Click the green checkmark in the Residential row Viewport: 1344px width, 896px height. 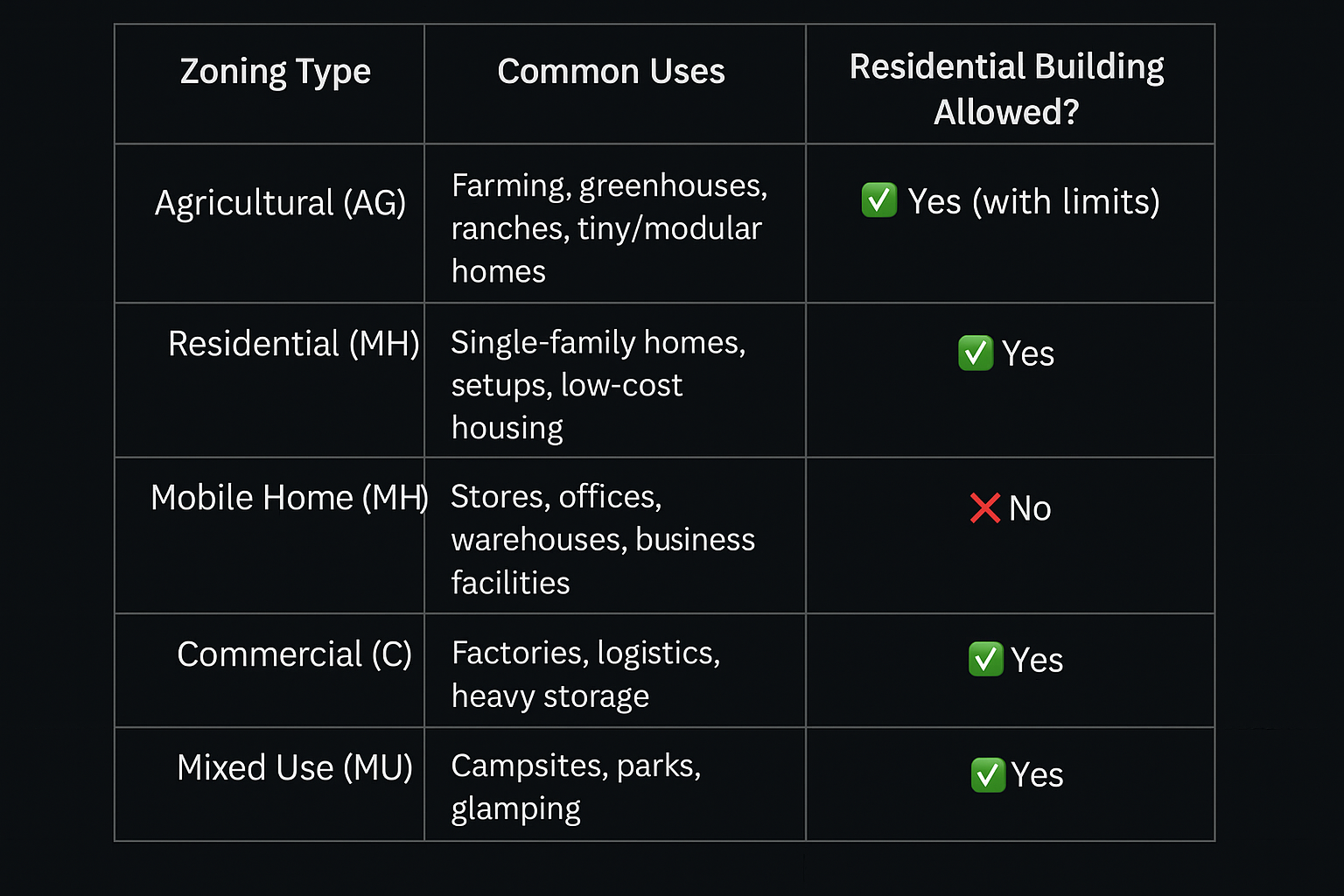pyautogui.click(x=975, y=353)
